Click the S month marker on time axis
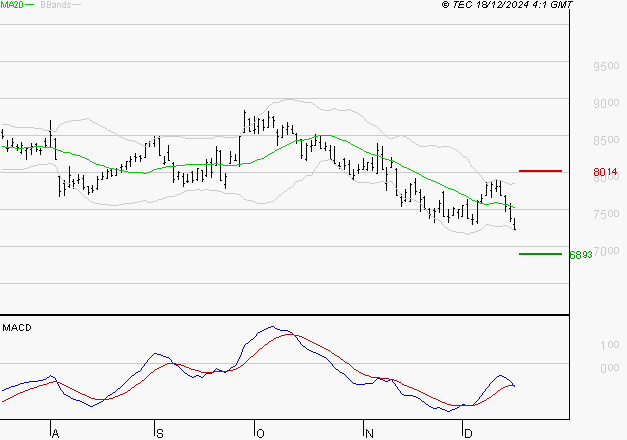The width and height of the screenshot is (627, 440). point(160,434)
